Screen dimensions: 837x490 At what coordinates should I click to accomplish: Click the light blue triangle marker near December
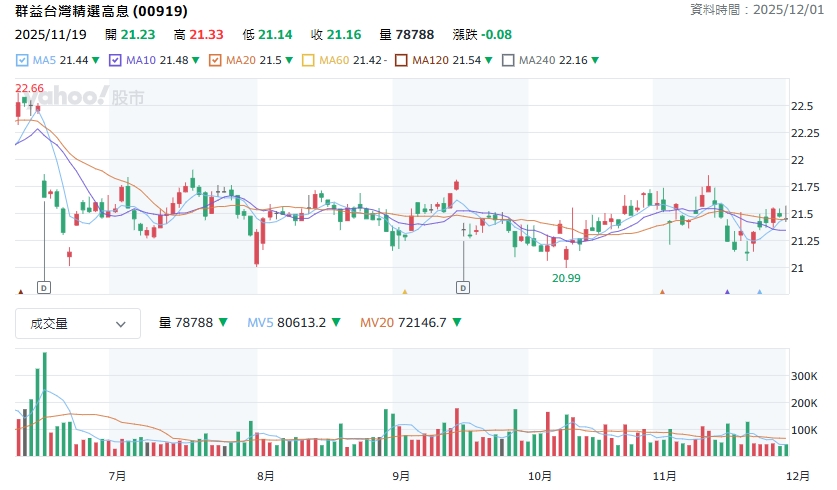(759, 292)
